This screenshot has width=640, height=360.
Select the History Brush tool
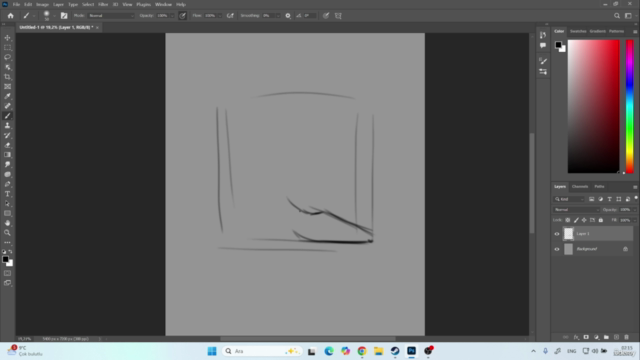click(x=7, y=136)
